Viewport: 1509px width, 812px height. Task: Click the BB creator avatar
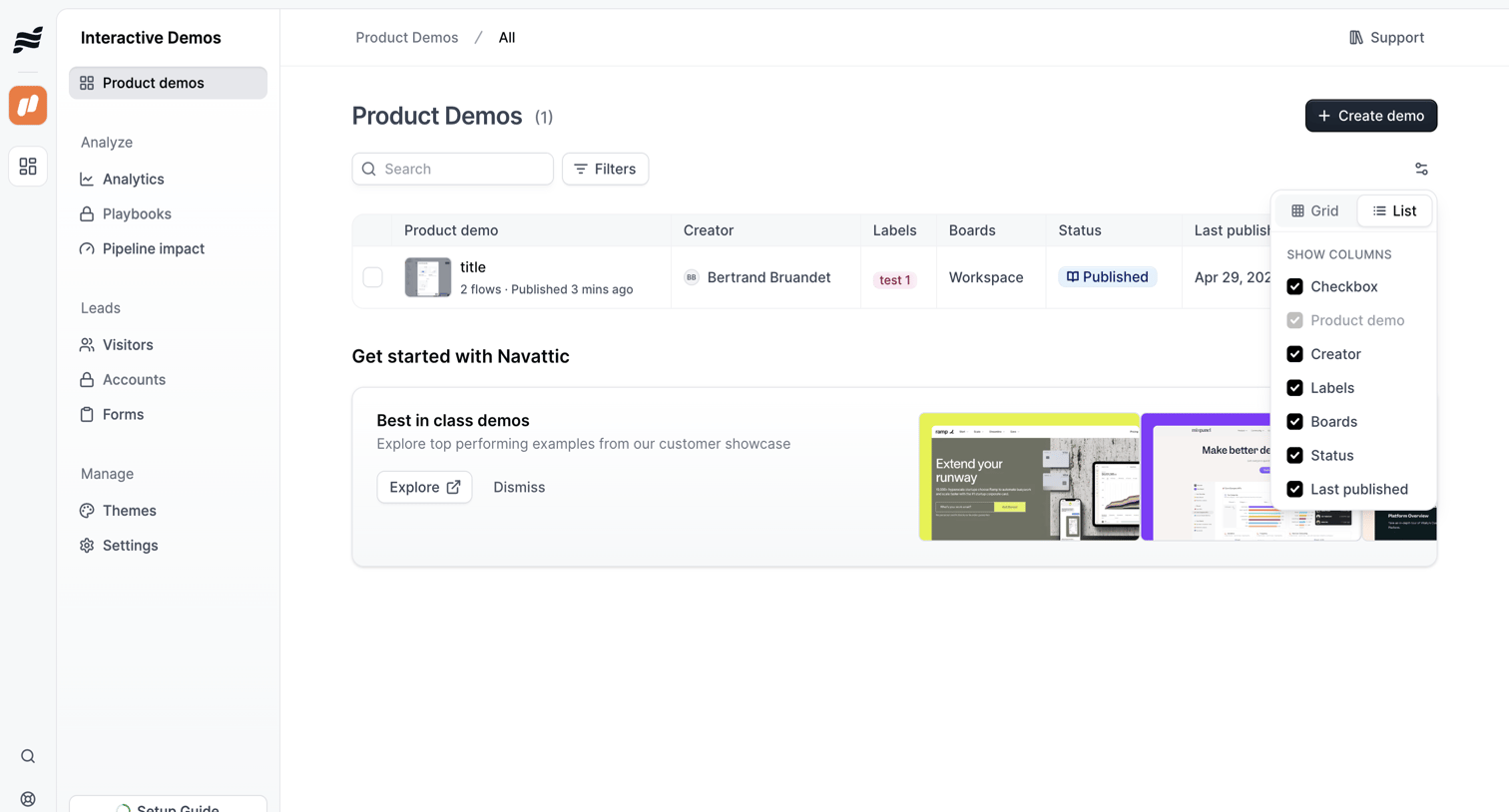(691, 277)
